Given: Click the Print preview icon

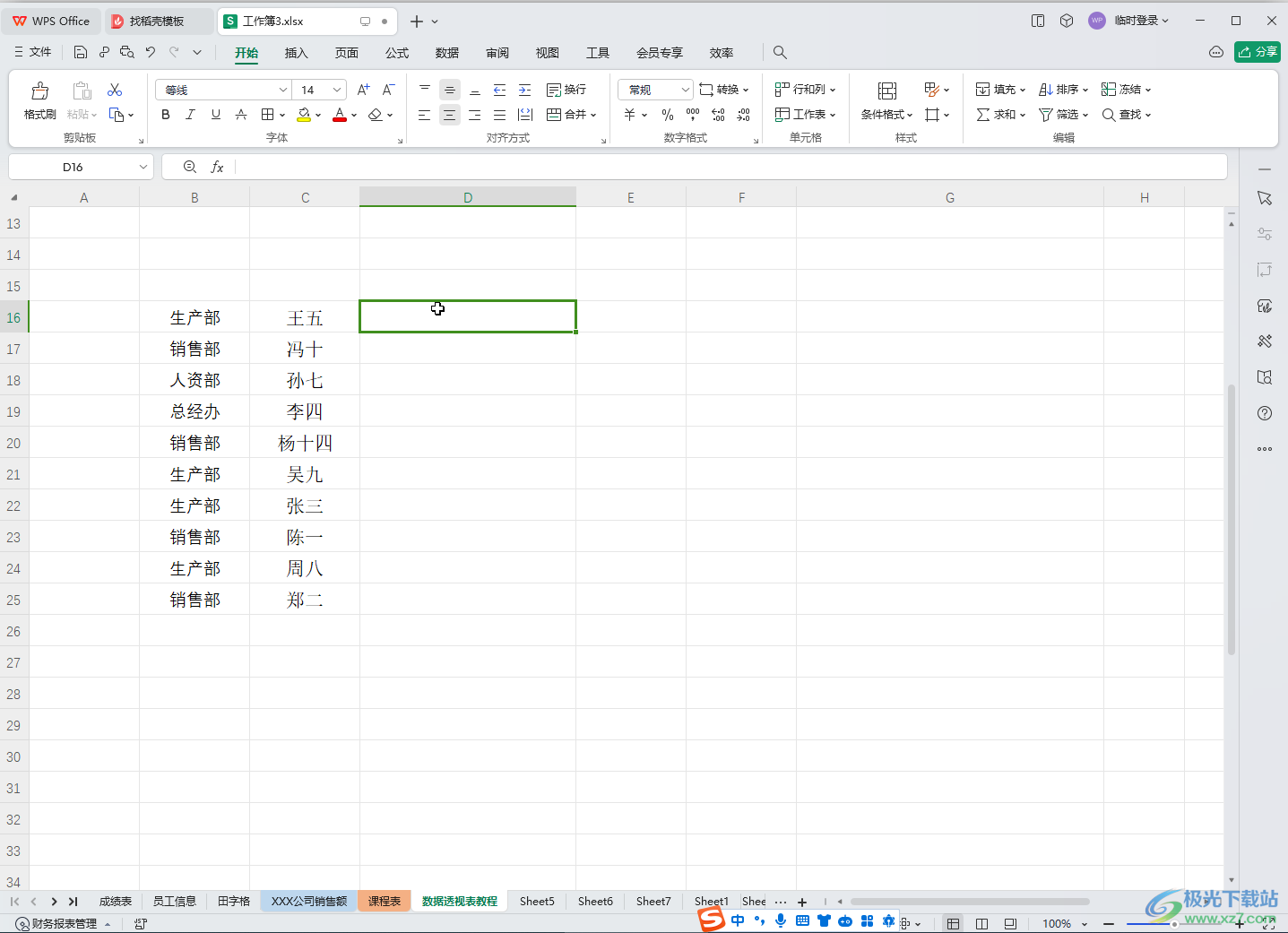Looking at the screenshot, I should (x=127, y=53).
